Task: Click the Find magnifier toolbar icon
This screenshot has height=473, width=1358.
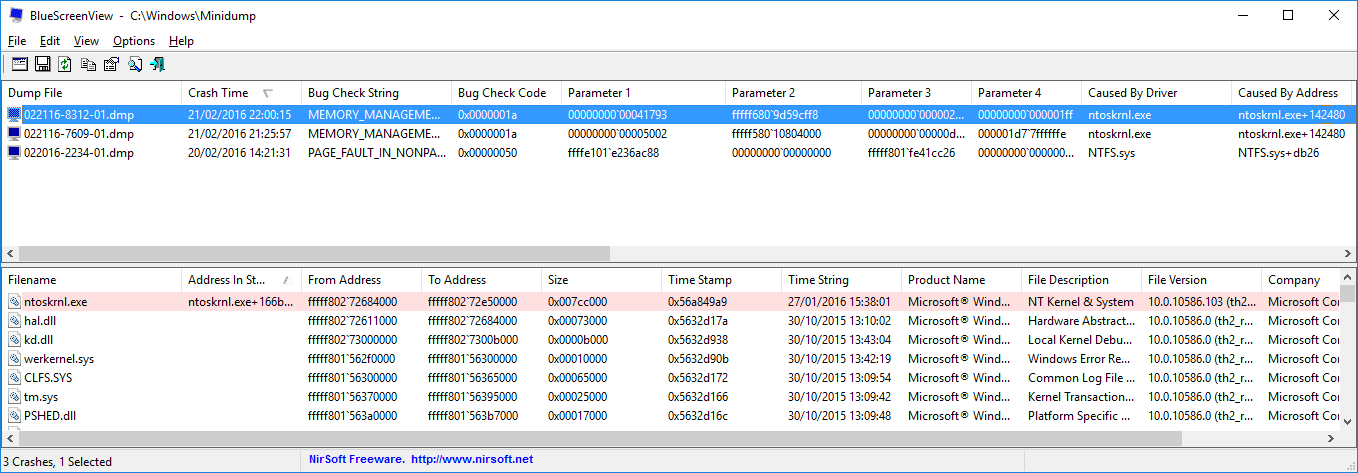Action: (x=134, y=64)
